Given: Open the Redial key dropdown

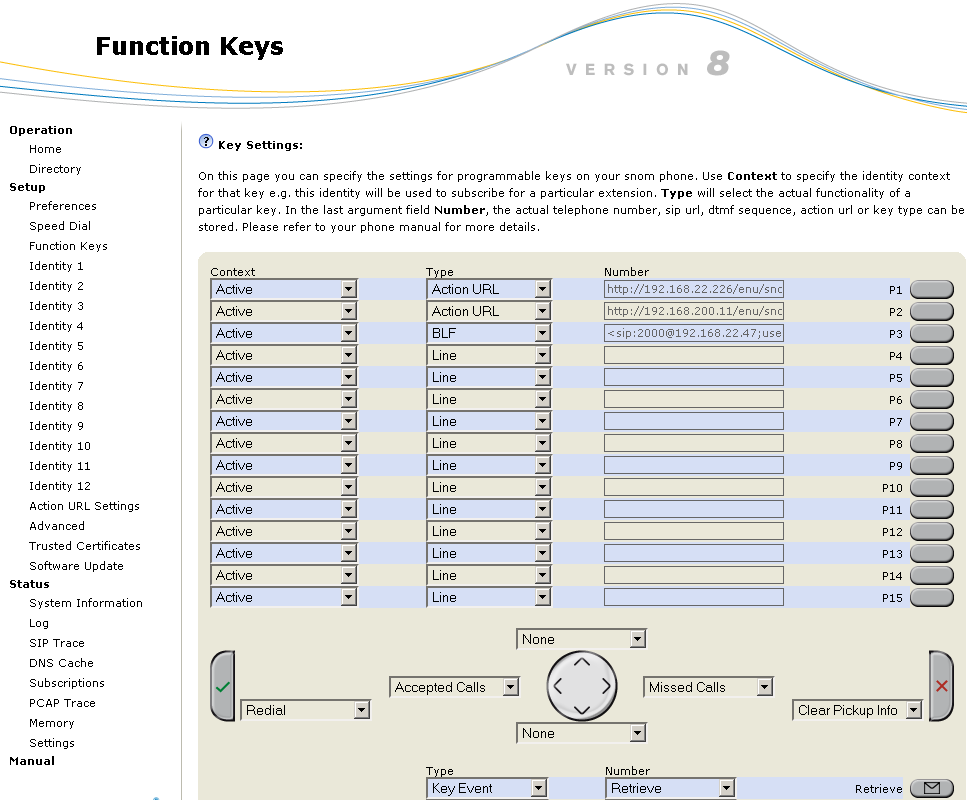Looking at the screenshot, I should pos(305,710).
